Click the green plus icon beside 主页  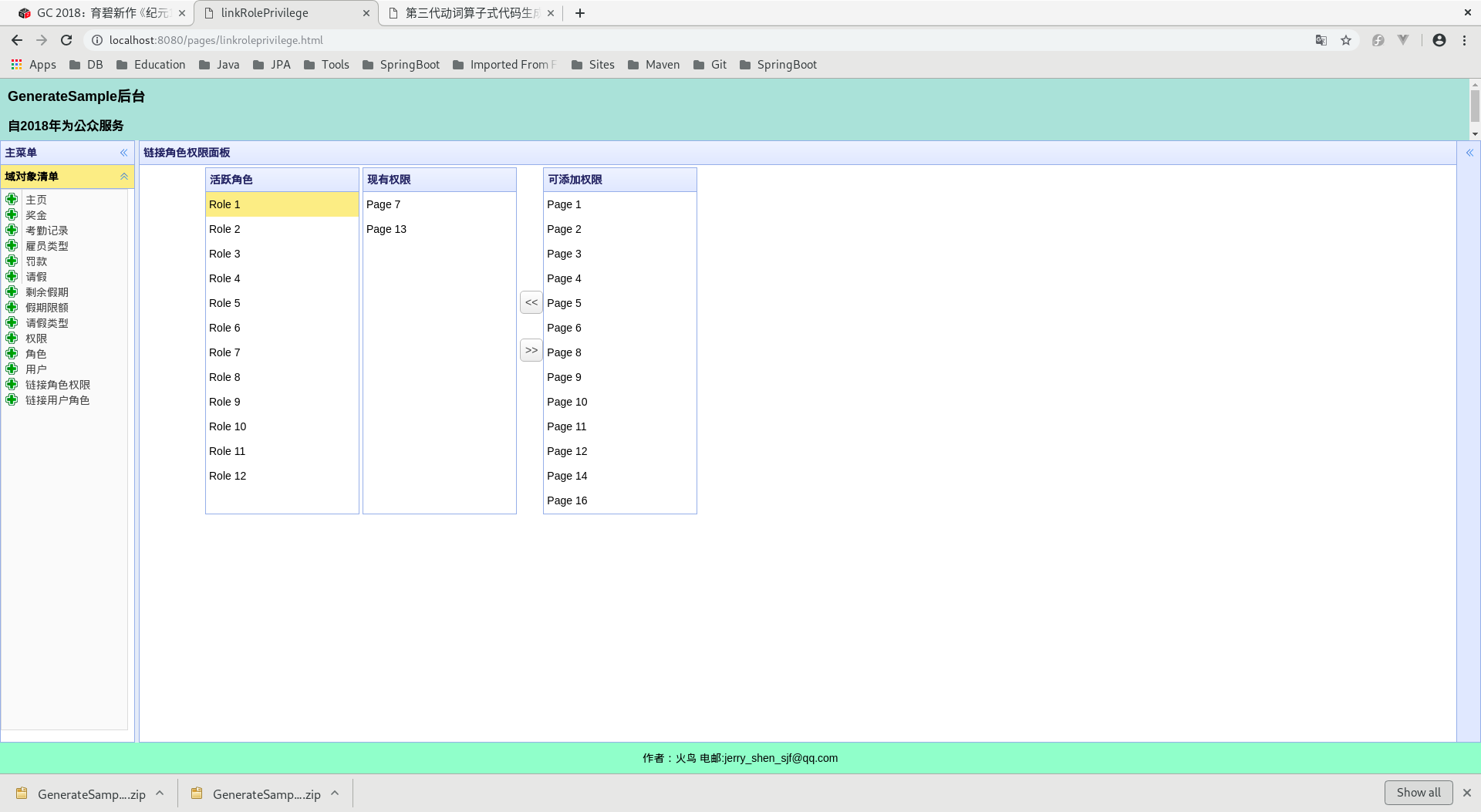tap(12, 199)
